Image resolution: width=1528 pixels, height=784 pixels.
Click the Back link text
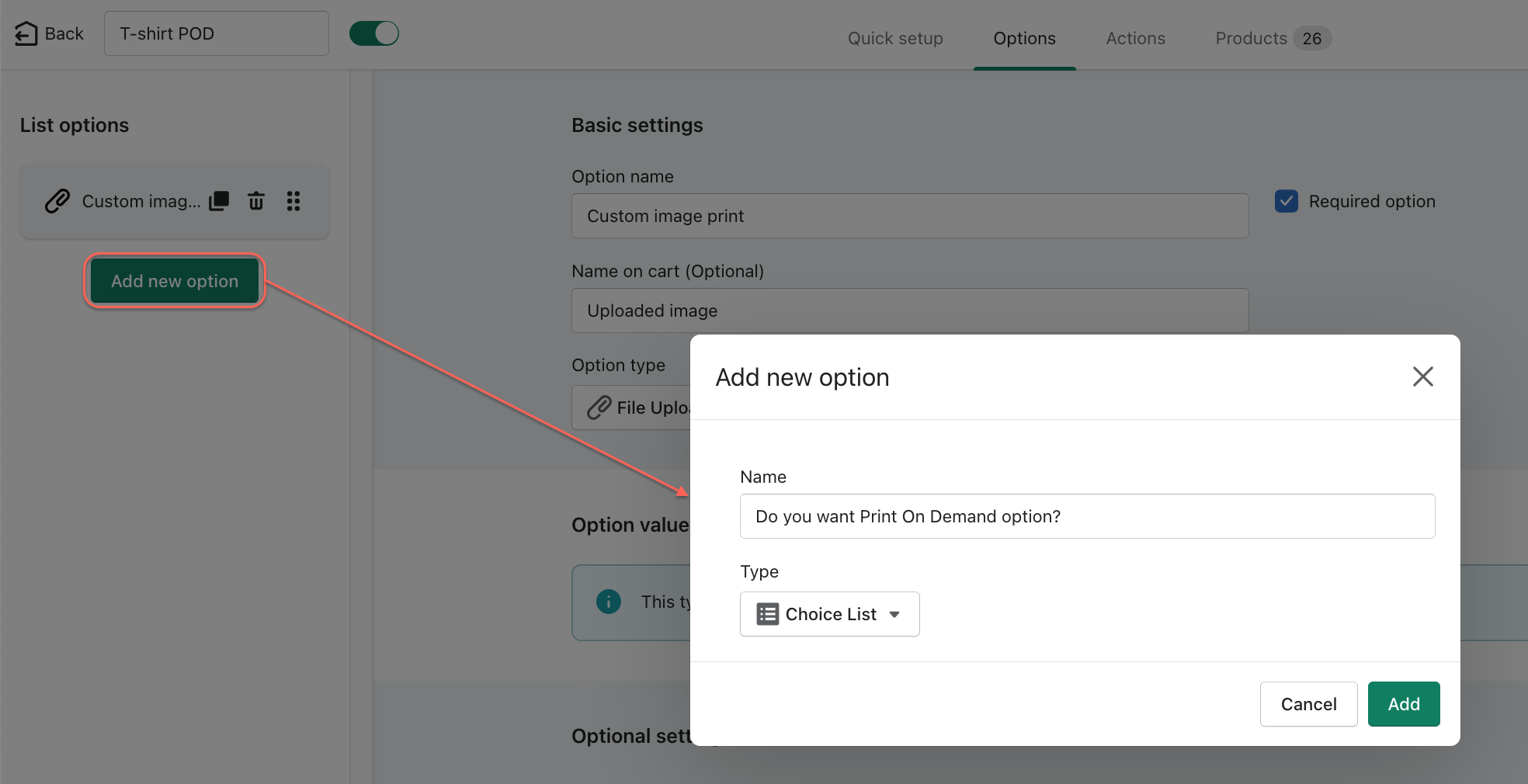coord(64,33)
